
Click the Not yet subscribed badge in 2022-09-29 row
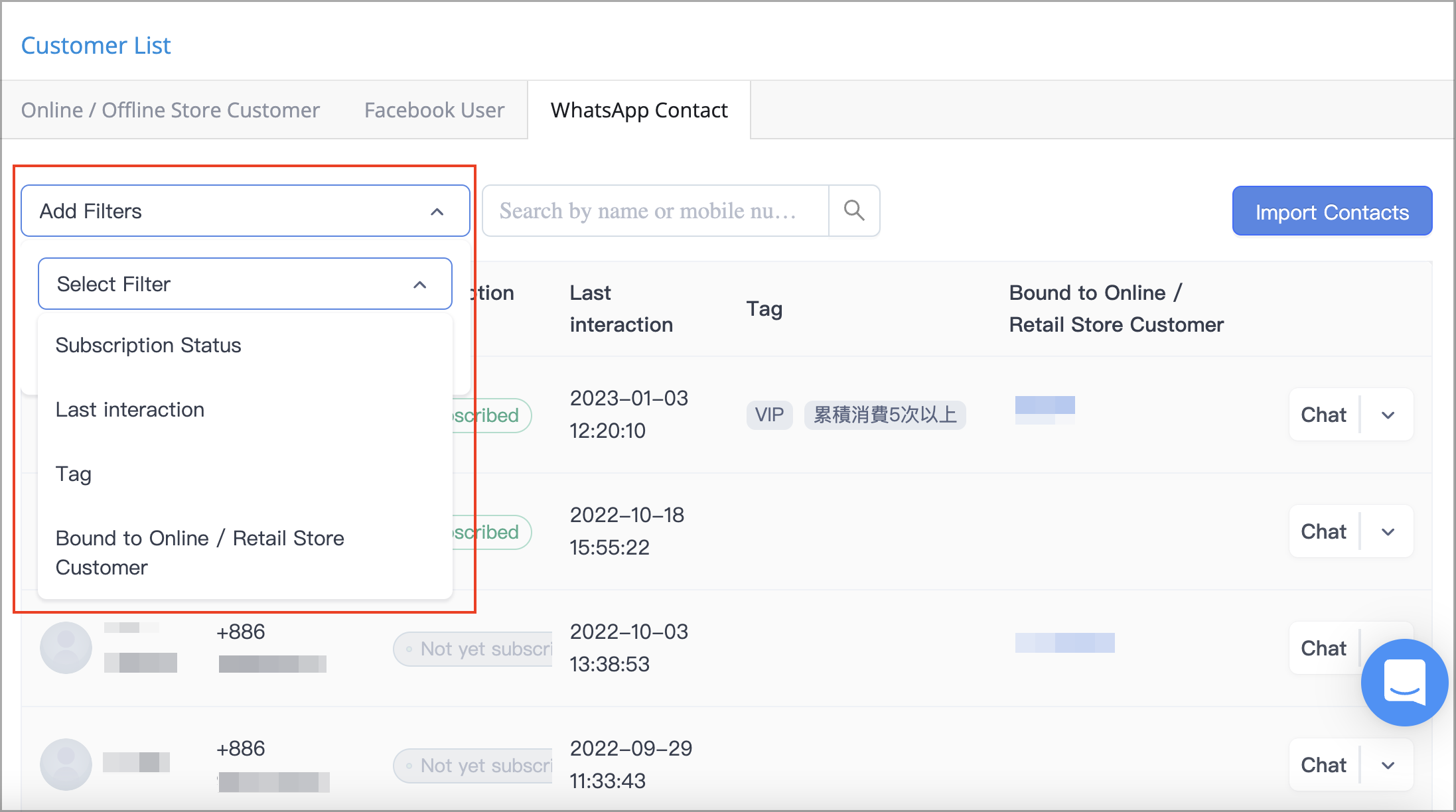click(x=473, y=766)
